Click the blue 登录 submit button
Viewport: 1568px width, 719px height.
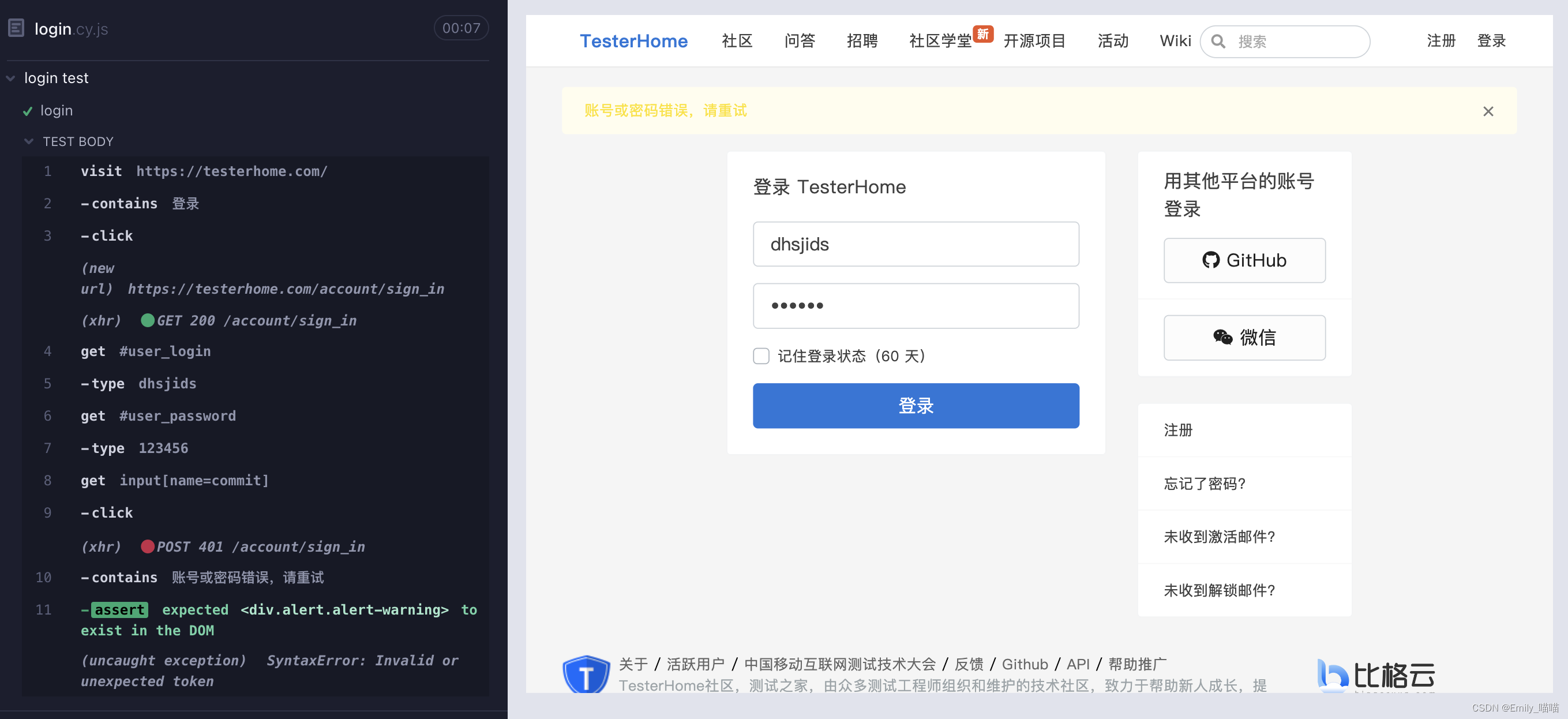[916, 406]
